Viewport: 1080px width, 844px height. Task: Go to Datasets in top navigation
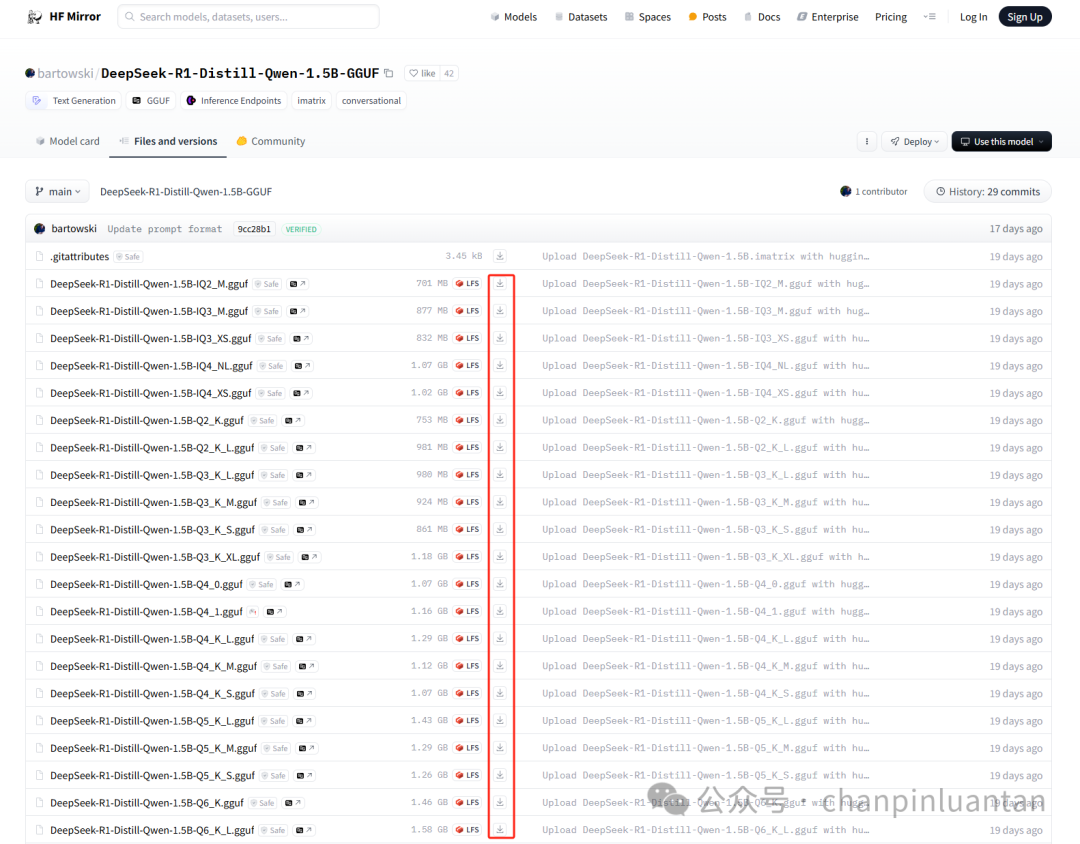coord(581,17)
